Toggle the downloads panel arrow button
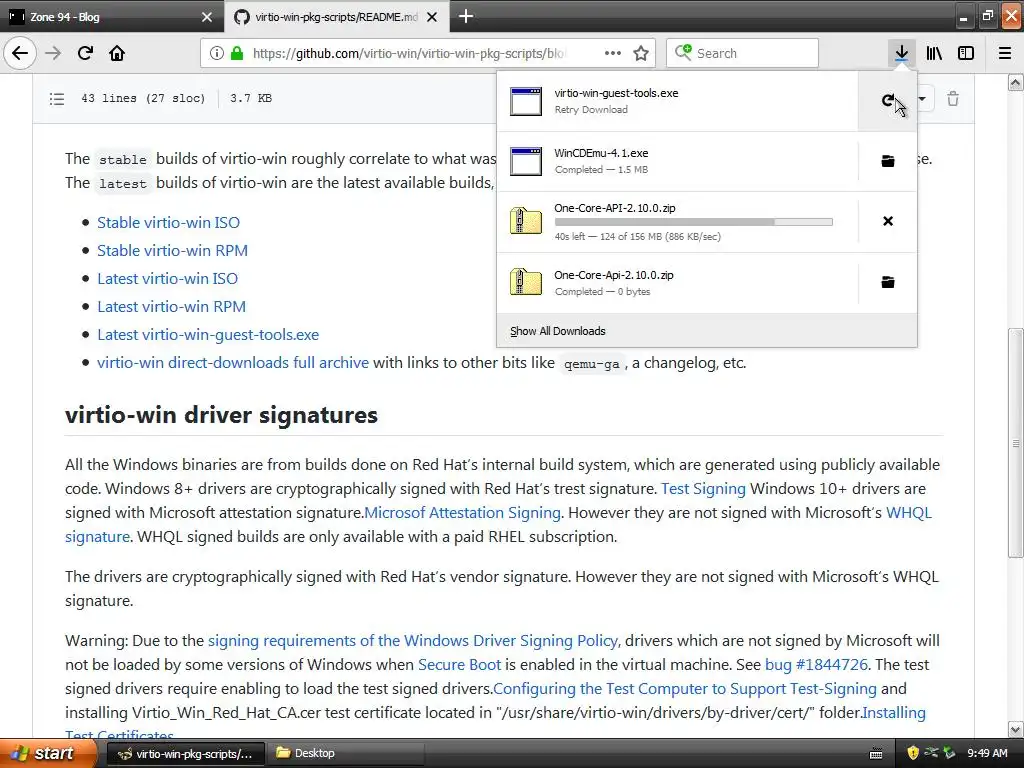 coord(901,53)
